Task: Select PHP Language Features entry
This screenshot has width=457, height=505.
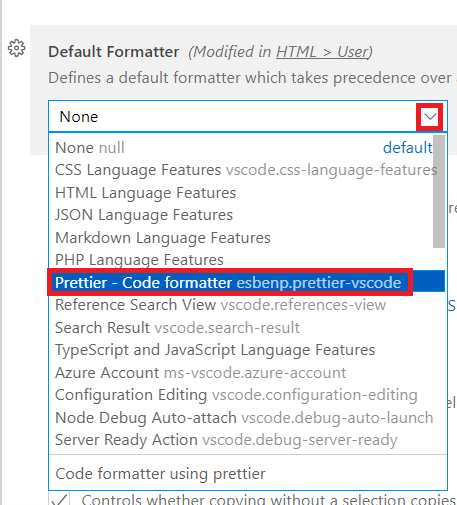Action: (x=244, y=260)
